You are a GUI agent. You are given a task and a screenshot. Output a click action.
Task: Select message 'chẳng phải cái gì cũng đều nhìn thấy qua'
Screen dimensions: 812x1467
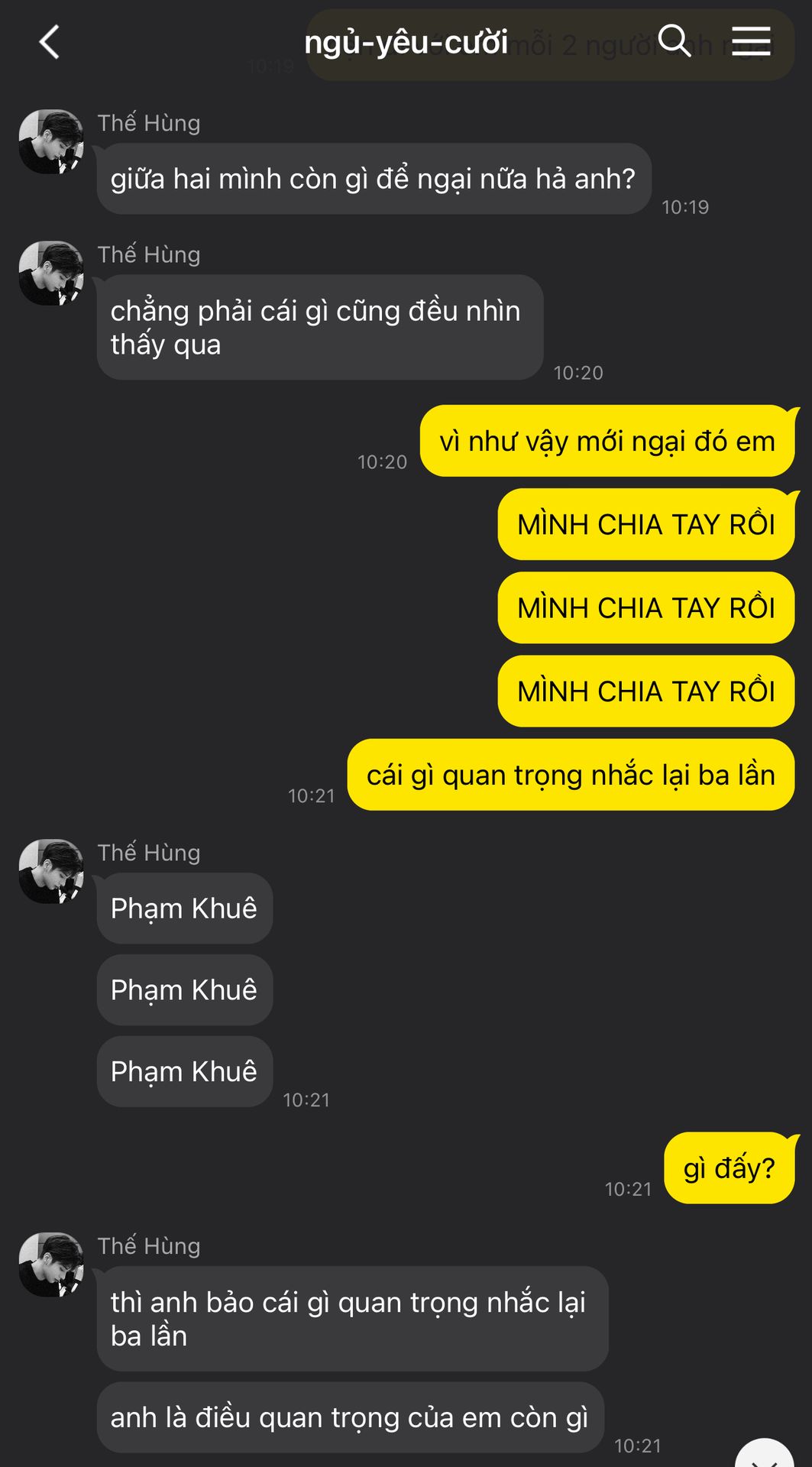(x=320, y=327)
